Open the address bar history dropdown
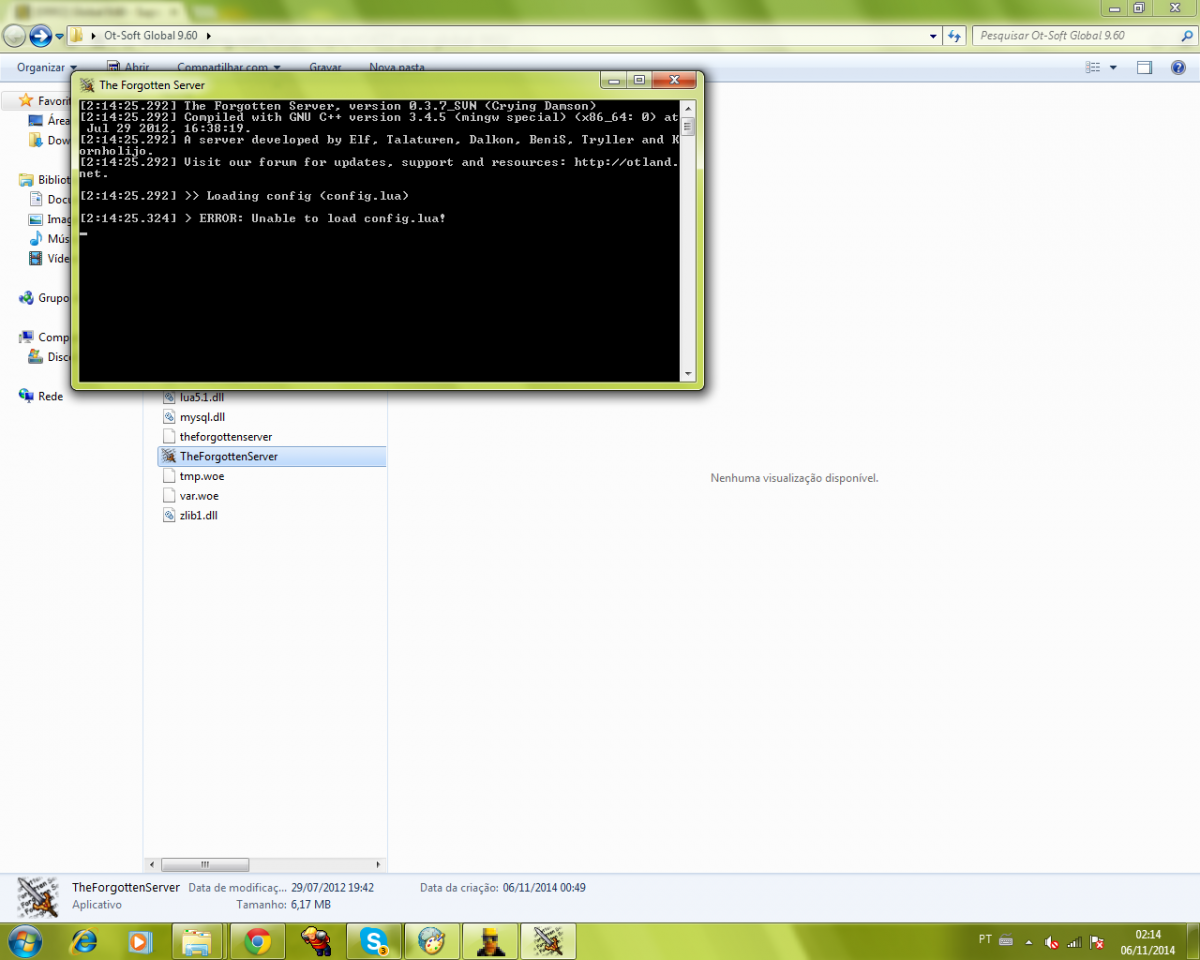Viewport: 1200px width, 960px height. tap(933, 36)
